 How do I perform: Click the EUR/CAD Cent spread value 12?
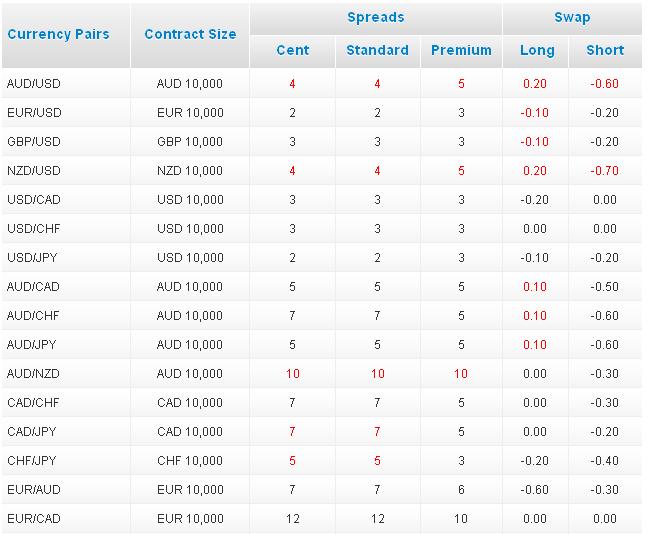293,519
